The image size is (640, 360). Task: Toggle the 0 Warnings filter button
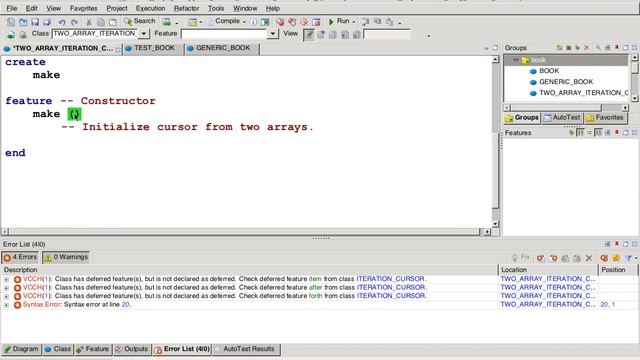click(x=66, y=258)
